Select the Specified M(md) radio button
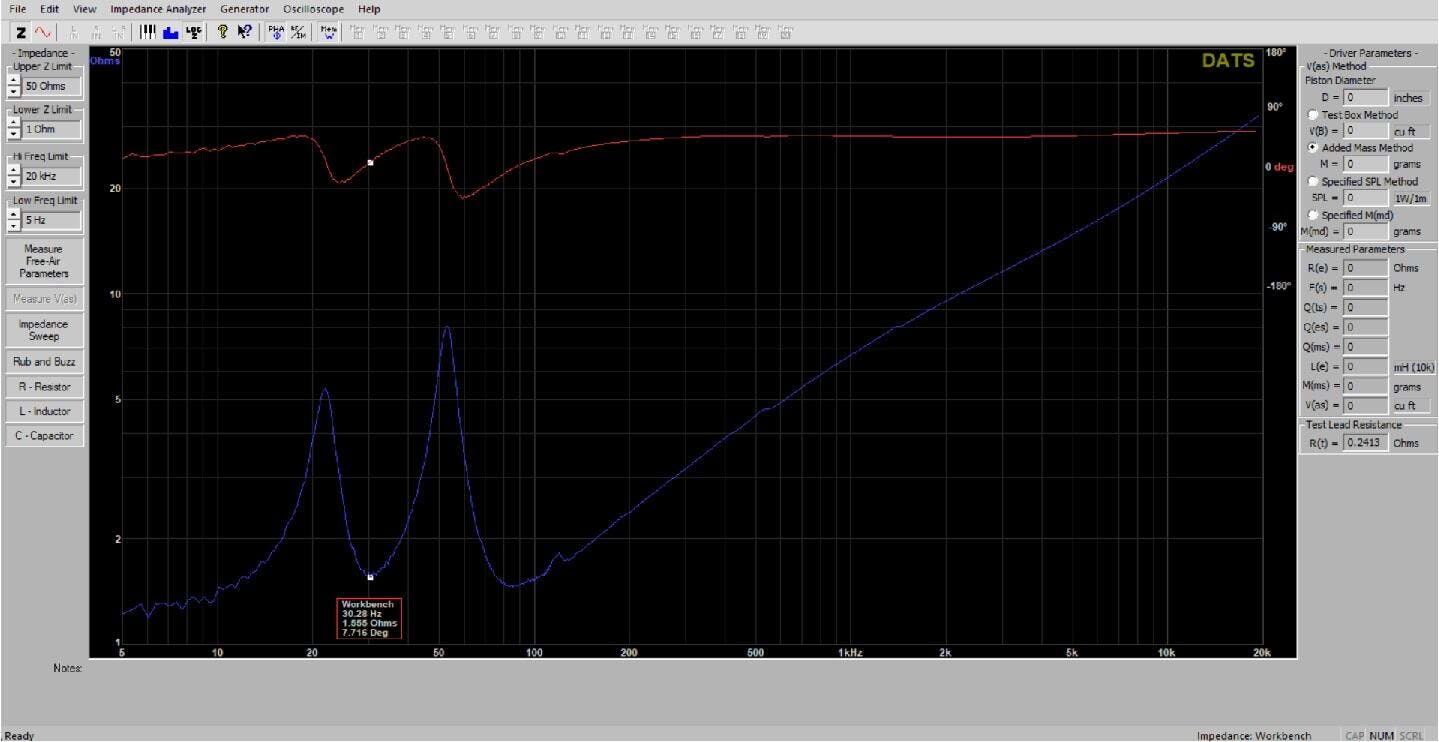This screenshot has height=742, width=1439. coord(1313,215)
